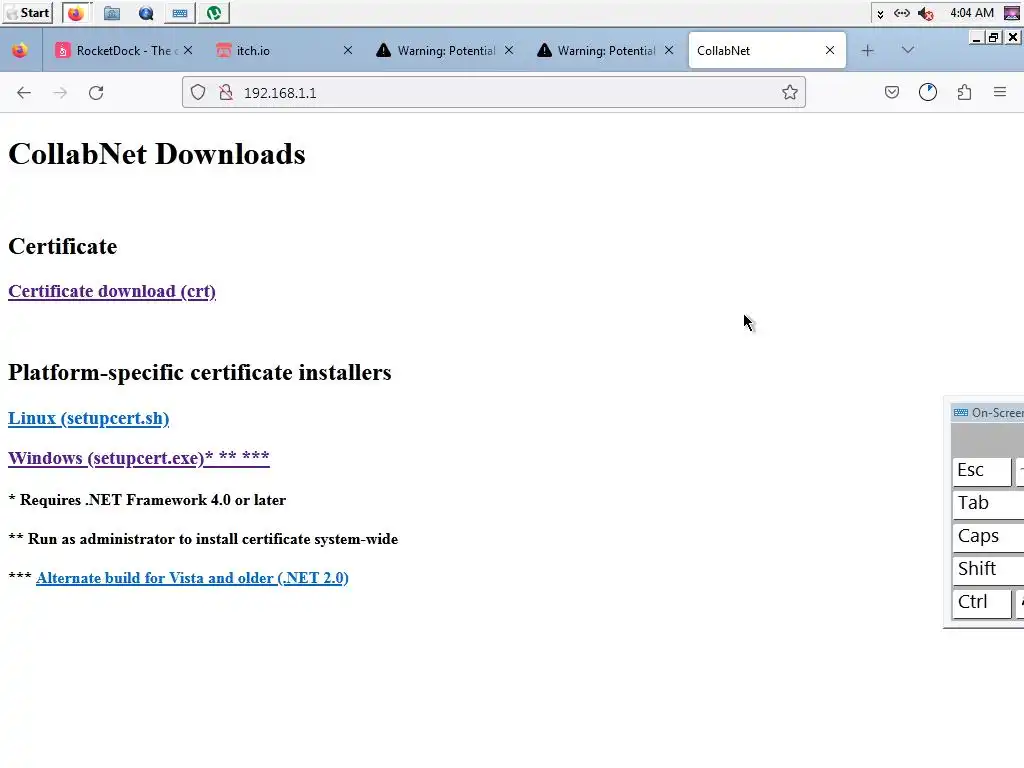Viewport: 1024px width, 768px height.
Task: Open a new tab with the plus button
Action: click(x=867, y=50)
